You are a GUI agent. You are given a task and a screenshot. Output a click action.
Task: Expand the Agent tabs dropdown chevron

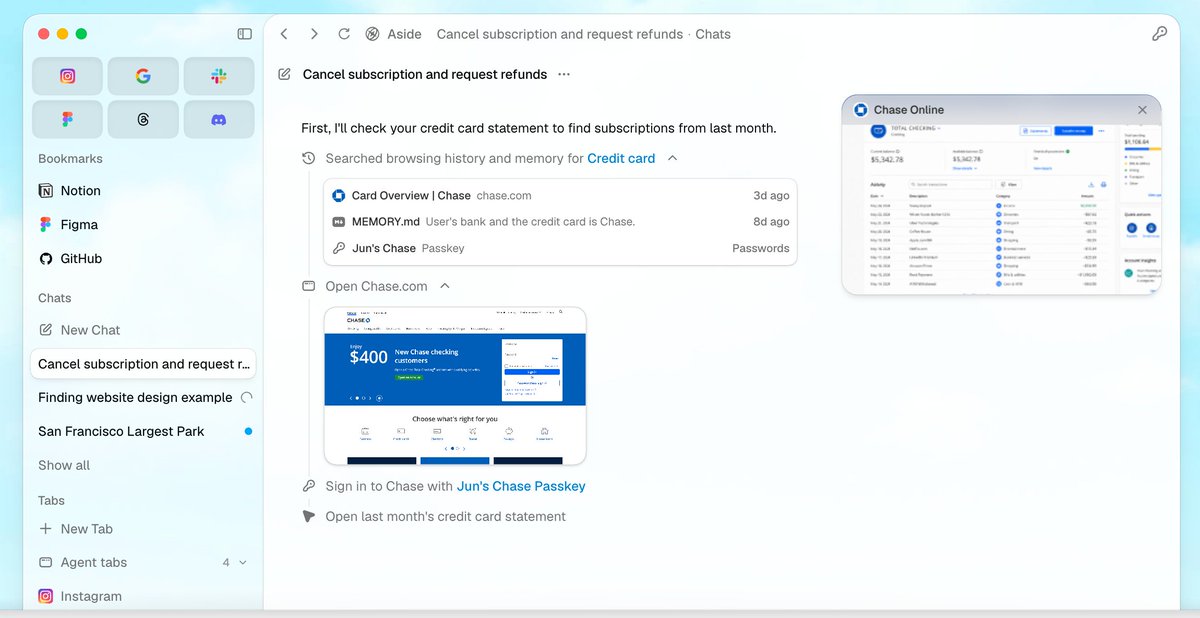tap(243, 563)
